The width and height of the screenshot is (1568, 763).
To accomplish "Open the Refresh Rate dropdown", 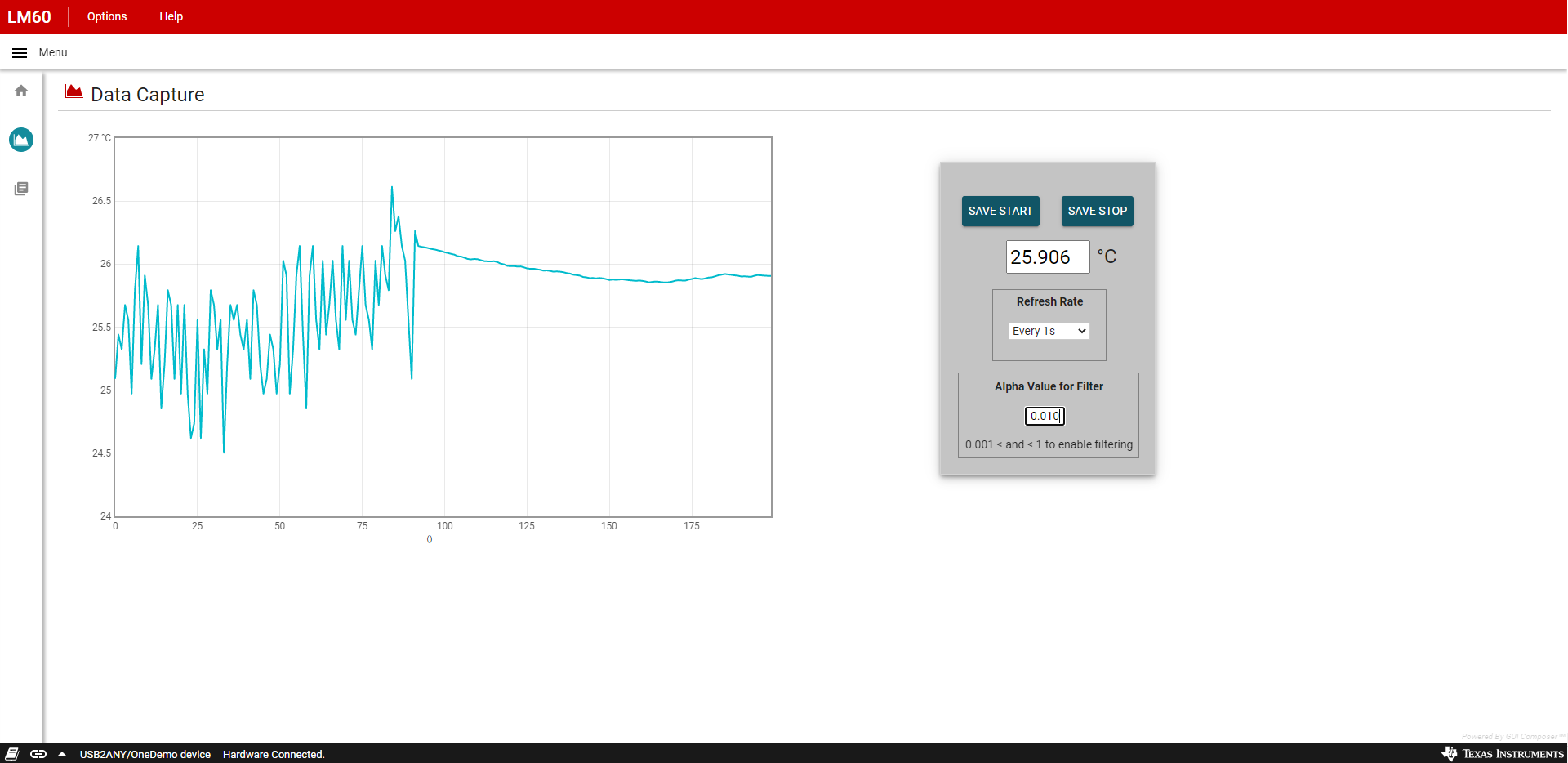I will [x=1049, y=331].
